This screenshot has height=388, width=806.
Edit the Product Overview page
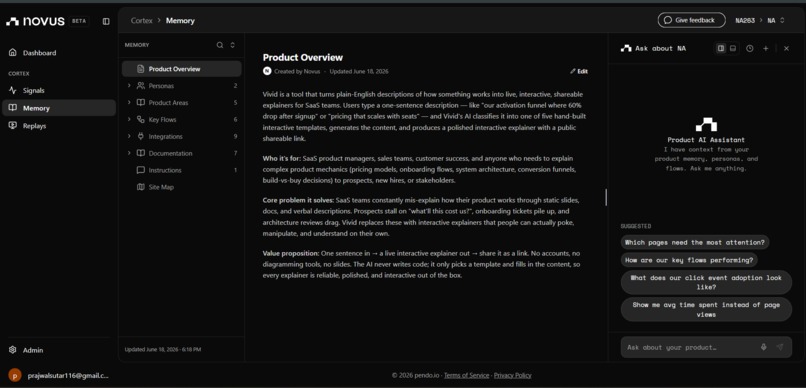[x=579, y=71]
